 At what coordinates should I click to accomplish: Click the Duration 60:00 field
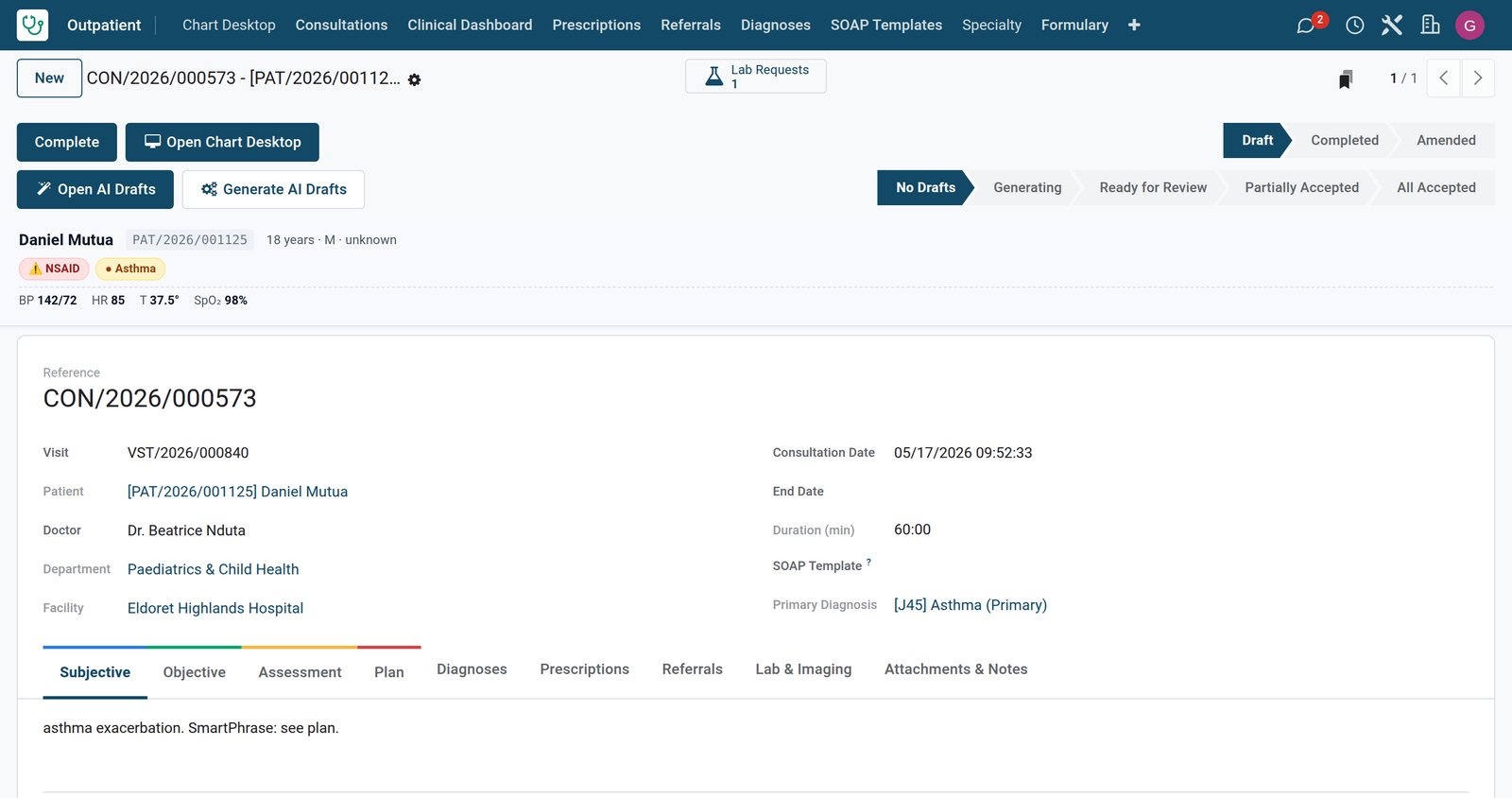click(x=912, y=529)
